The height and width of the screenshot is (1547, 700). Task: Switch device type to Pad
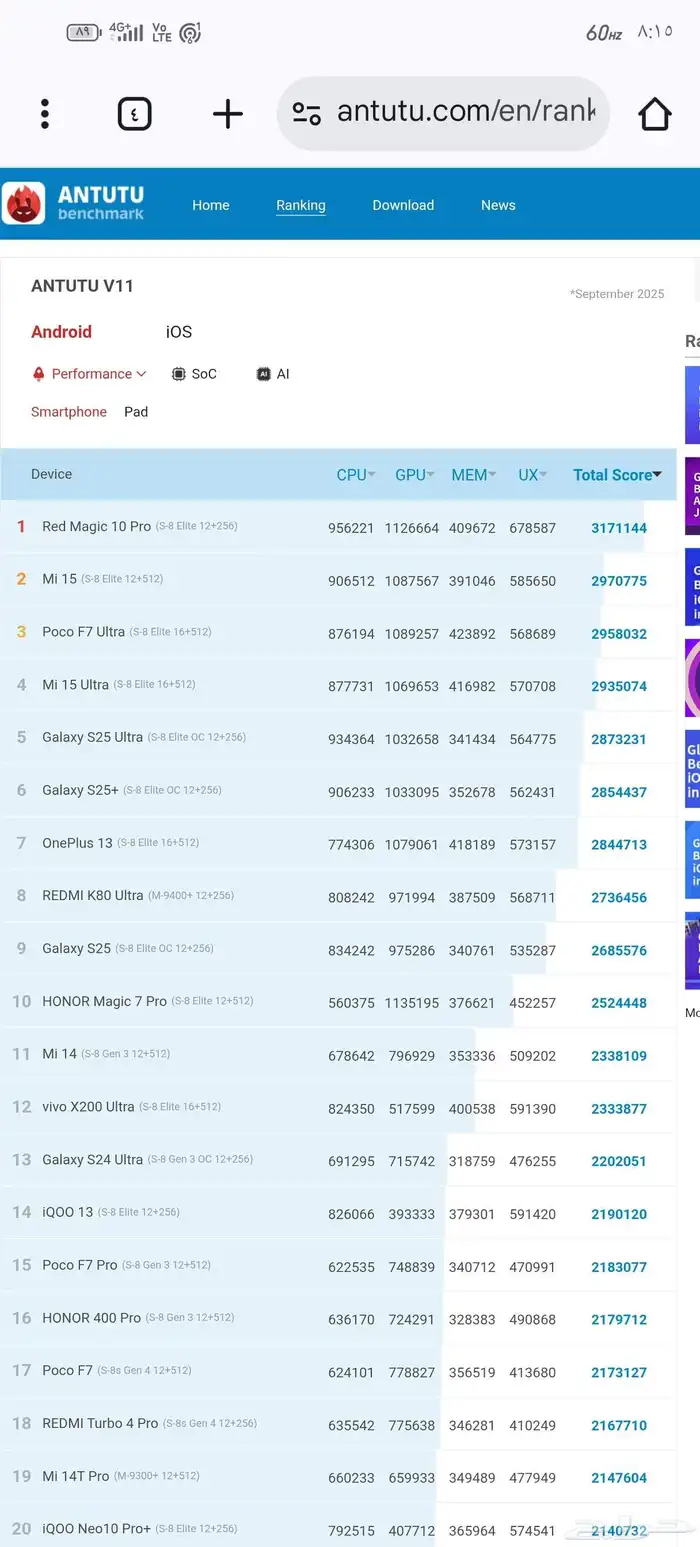(x=136, y=412)
